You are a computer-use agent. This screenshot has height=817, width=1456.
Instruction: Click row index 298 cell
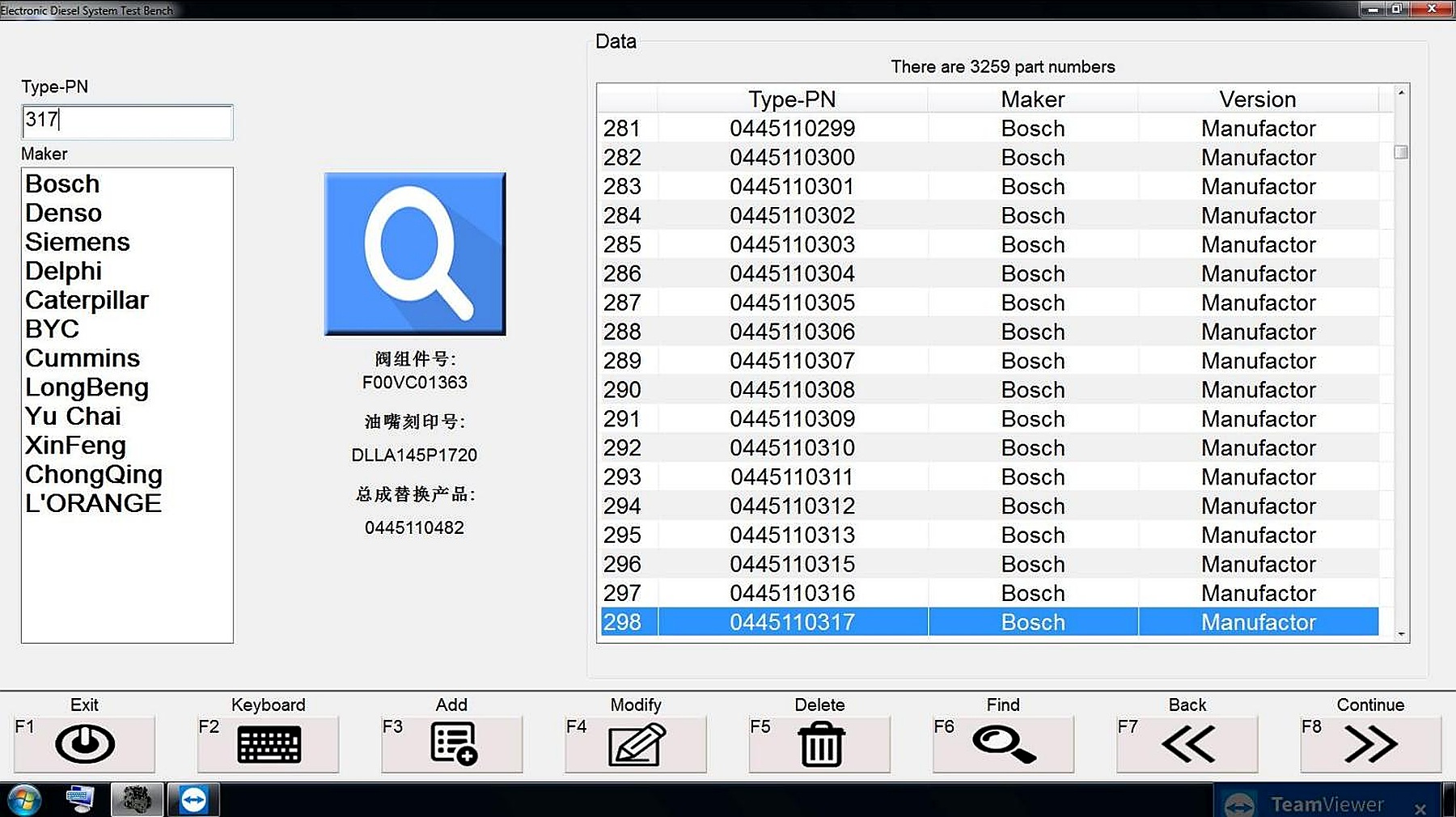(629, 622)
